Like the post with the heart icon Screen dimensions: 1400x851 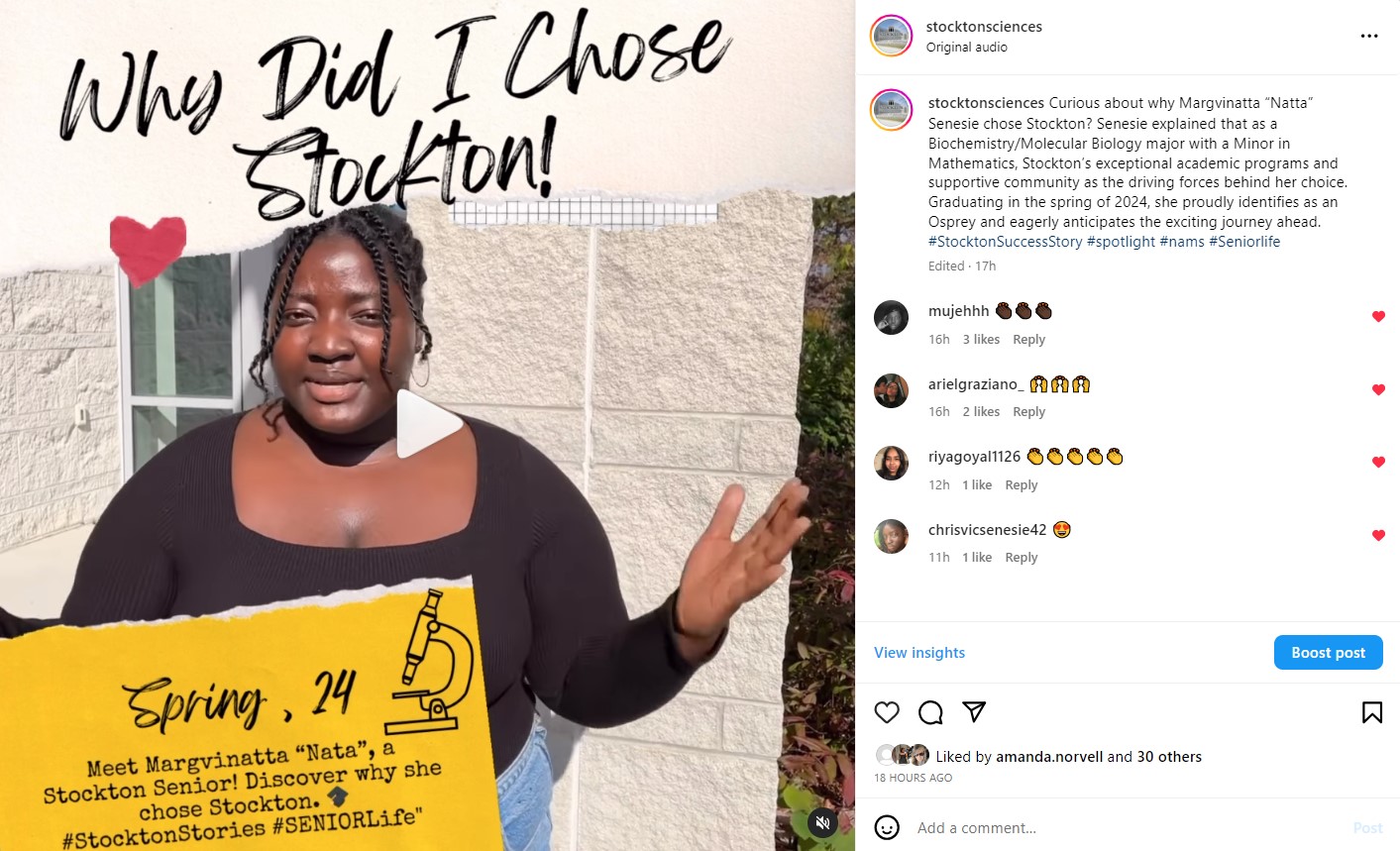(x=887, y=712)
